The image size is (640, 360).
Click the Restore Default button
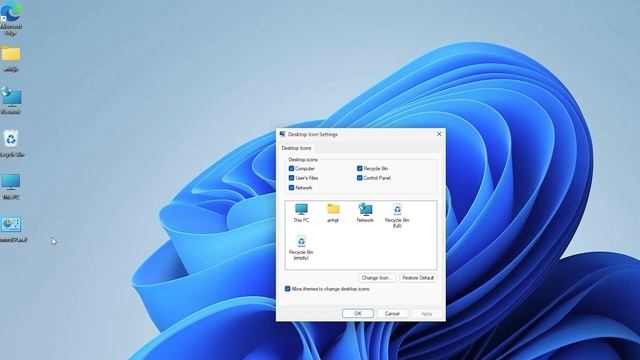tap(418, 278)
